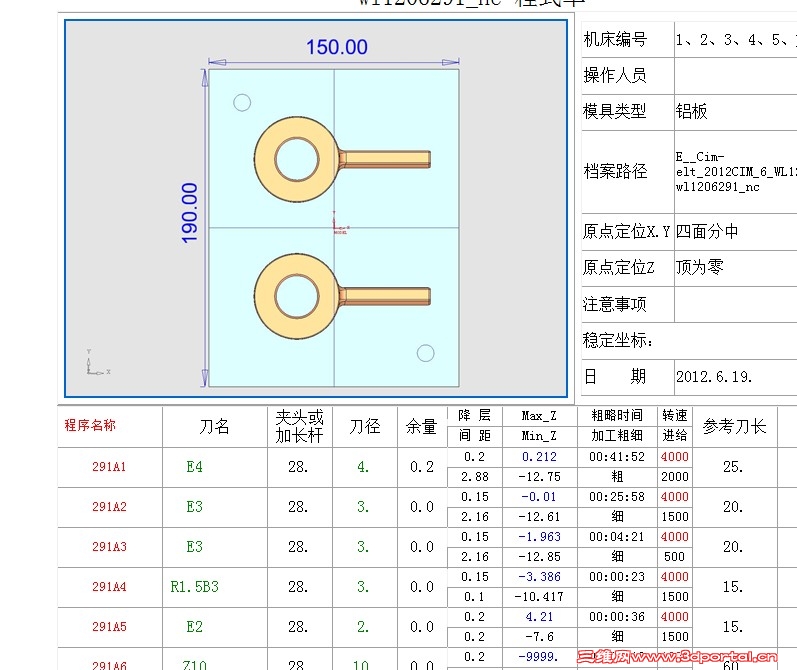Viewport: 797px width, 670px height.
Task: Click feed value 2000 in row 291A1
Action: (x=675, y=477)
